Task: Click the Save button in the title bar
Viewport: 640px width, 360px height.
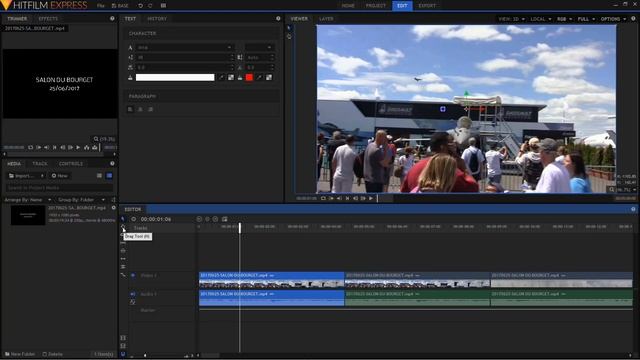Action: (120, 6)
